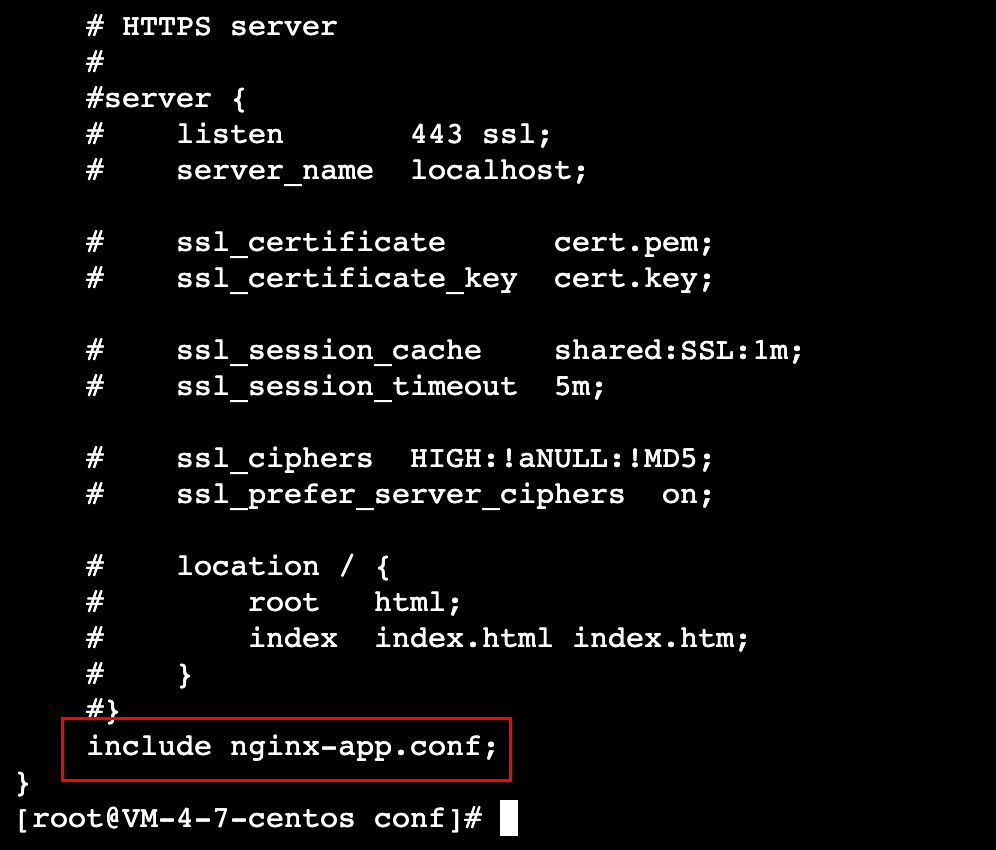The image size is (996, 850).
Task: Click the "index.html" text in the index line
Action: click(x=462, y=638)
